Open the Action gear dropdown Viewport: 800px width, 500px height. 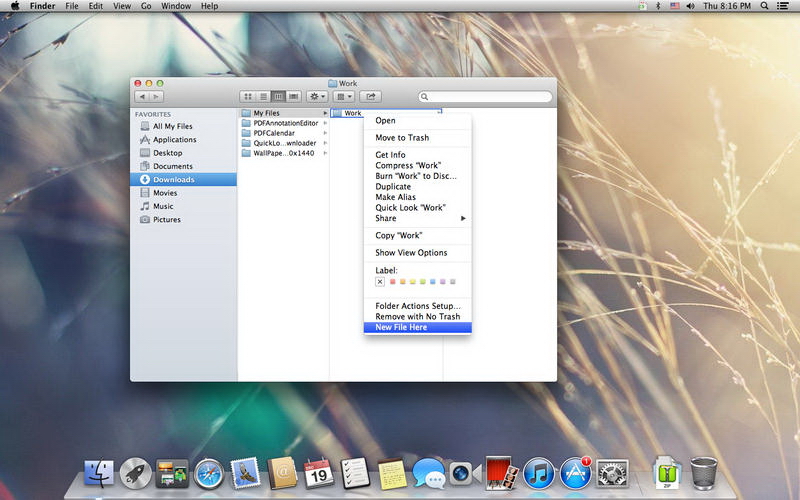pos(318,96)
